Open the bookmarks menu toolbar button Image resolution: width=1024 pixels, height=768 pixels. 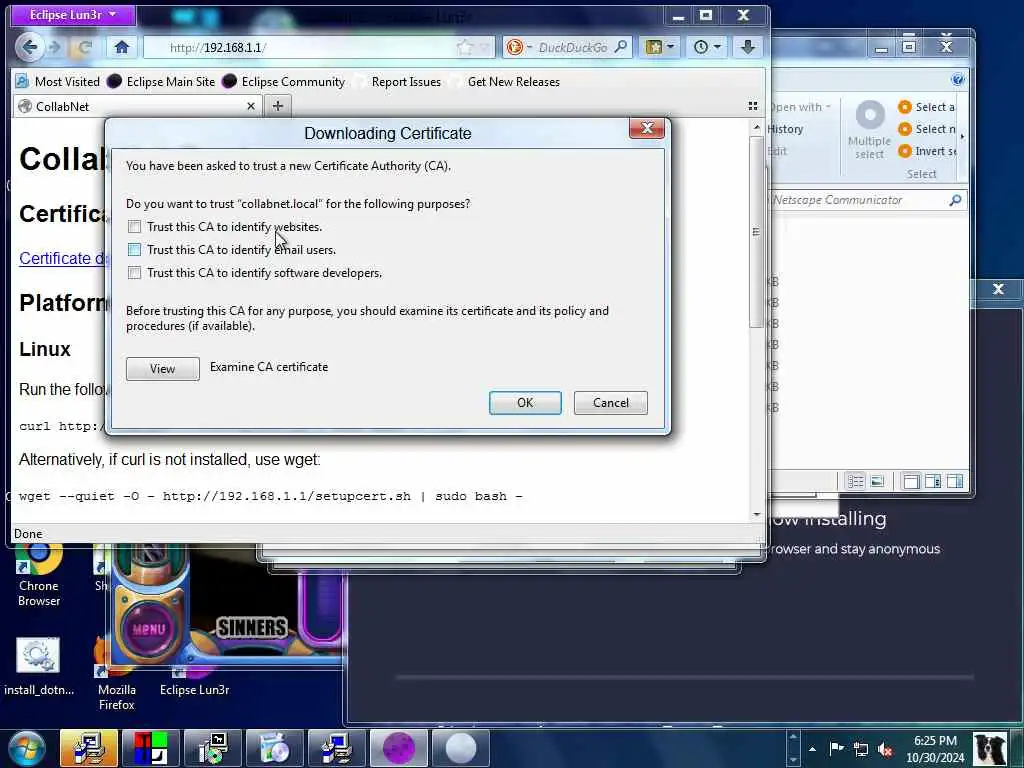tap(659, 47)
